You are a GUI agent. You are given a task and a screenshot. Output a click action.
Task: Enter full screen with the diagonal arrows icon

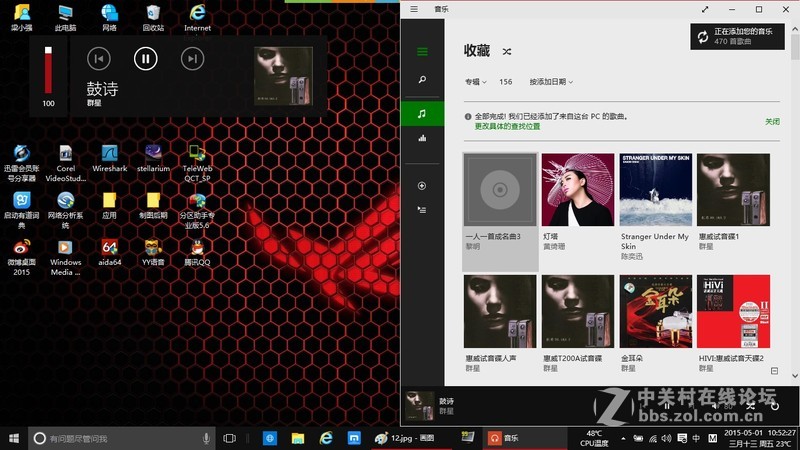(x=705, y=9)
